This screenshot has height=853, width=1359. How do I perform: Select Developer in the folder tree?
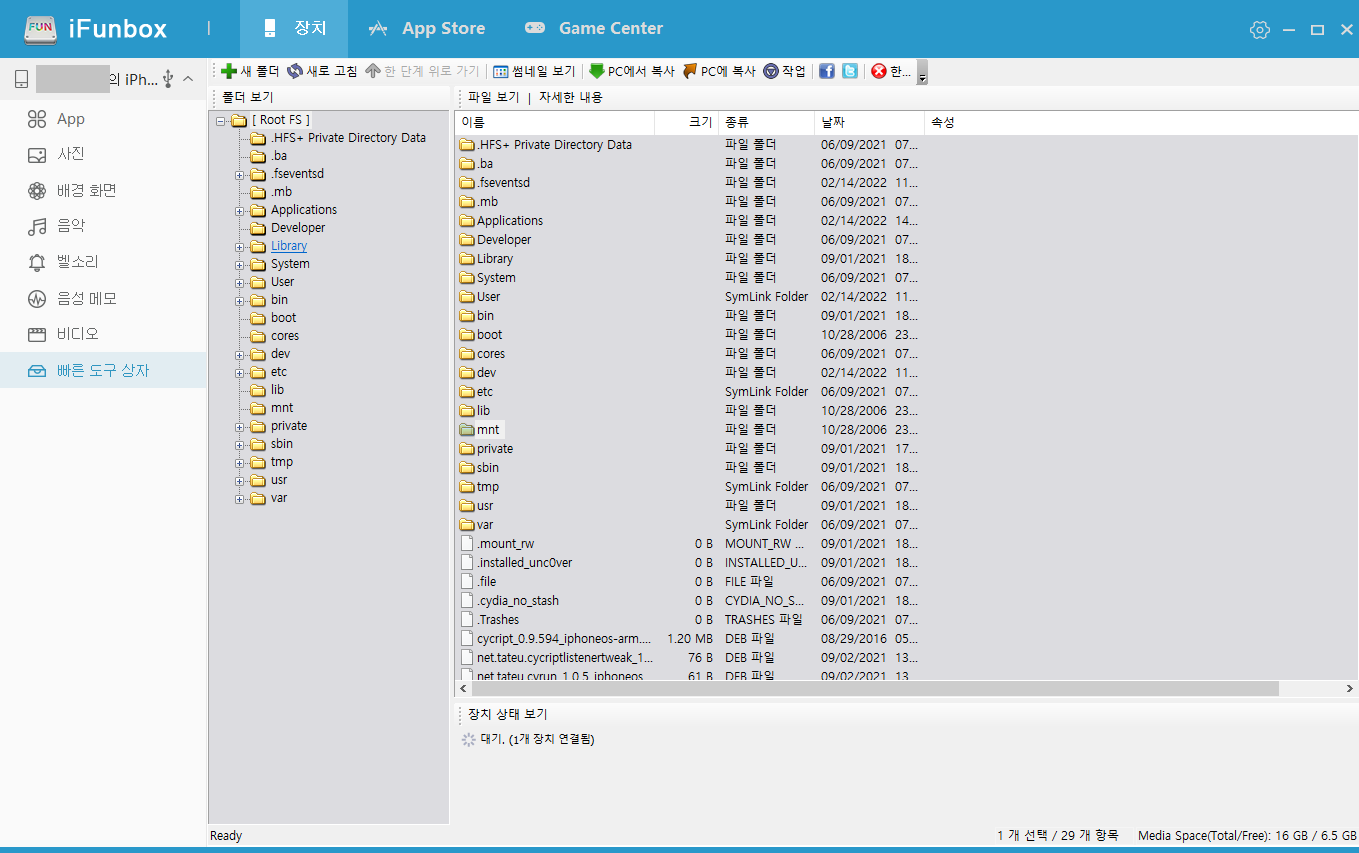tap(298, 228)
